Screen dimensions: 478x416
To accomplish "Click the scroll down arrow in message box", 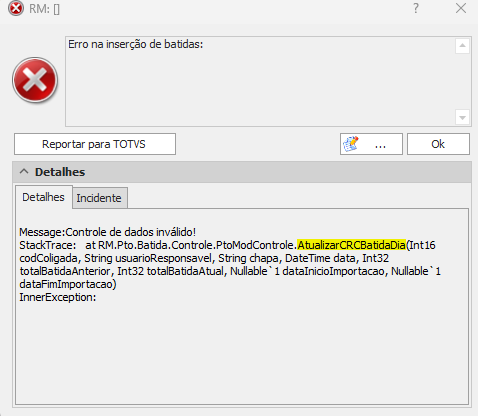I will [462, 117].
